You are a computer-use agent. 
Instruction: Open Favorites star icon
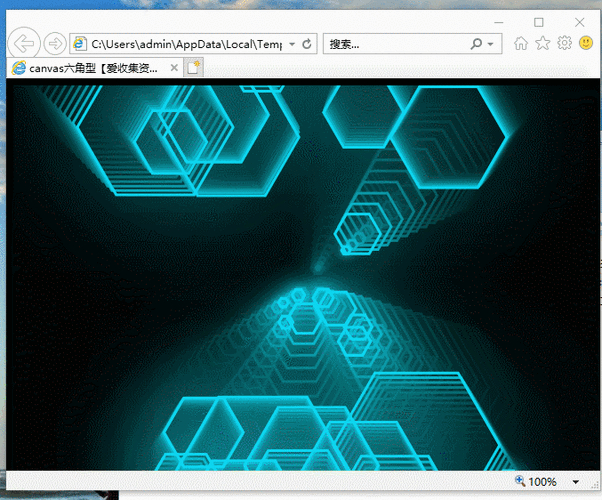tap(542, 43)
